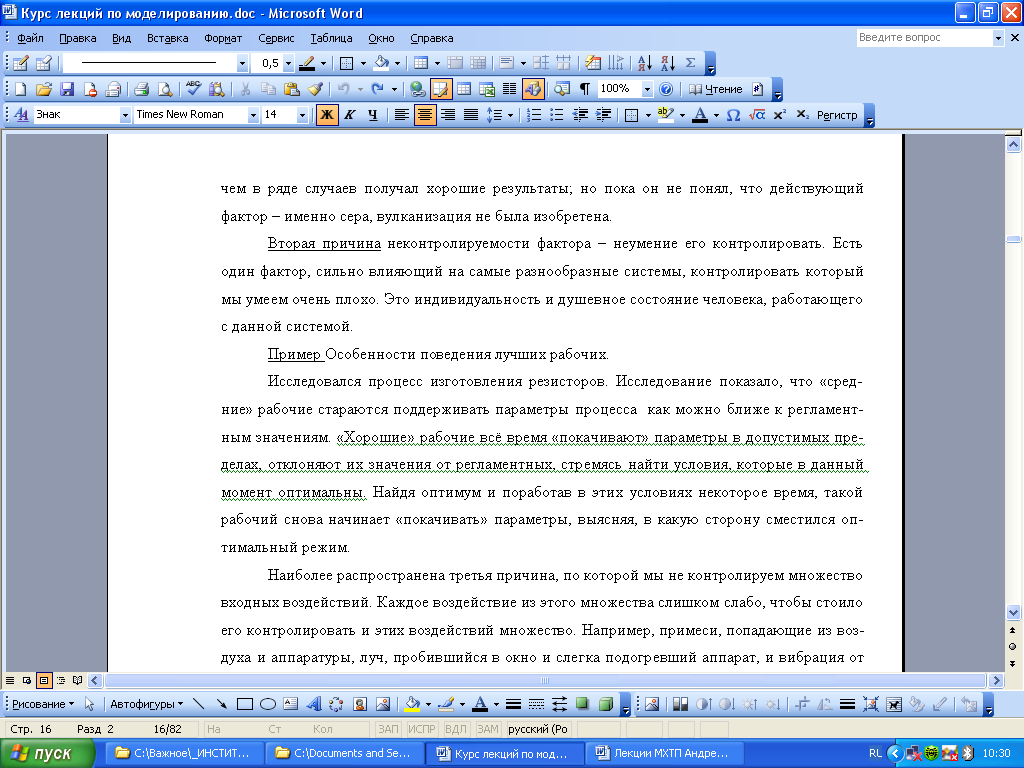This screenshot has width=1024, height=768.
Task: Insert a numbered list
Action: tap(534, 115)
